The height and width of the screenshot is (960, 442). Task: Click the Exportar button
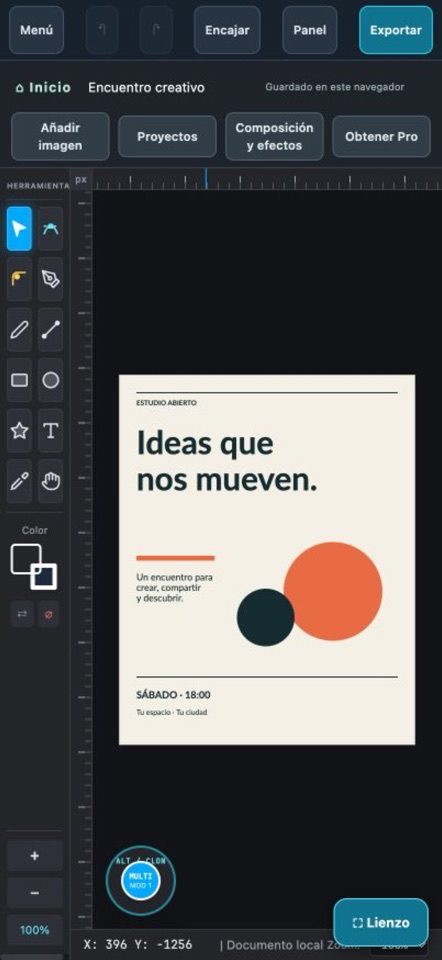(x=396, y=30)
